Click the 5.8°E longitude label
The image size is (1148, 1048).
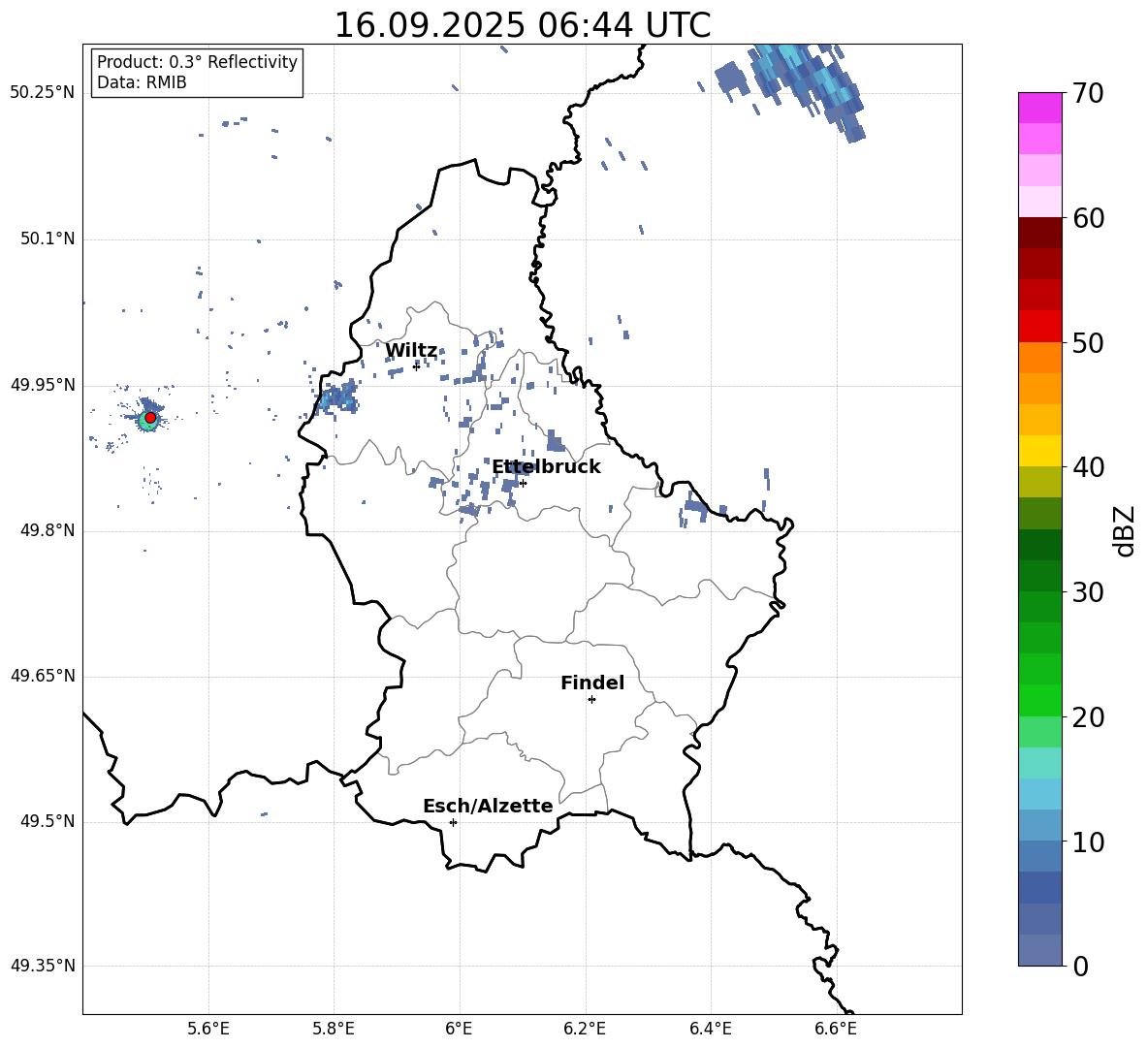(x=334, y=1029)
